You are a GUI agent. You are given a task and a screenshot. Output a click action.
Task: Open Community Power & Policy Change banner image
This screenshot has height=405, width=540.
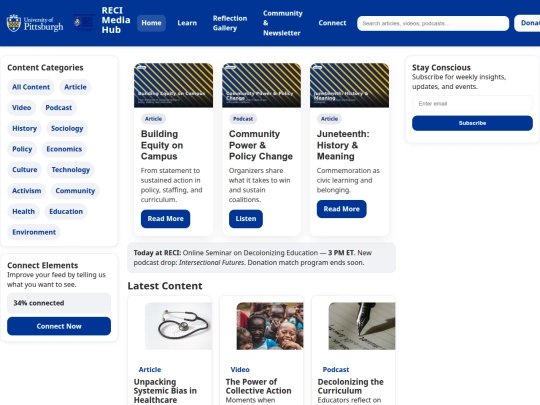(x=261, y=85)
